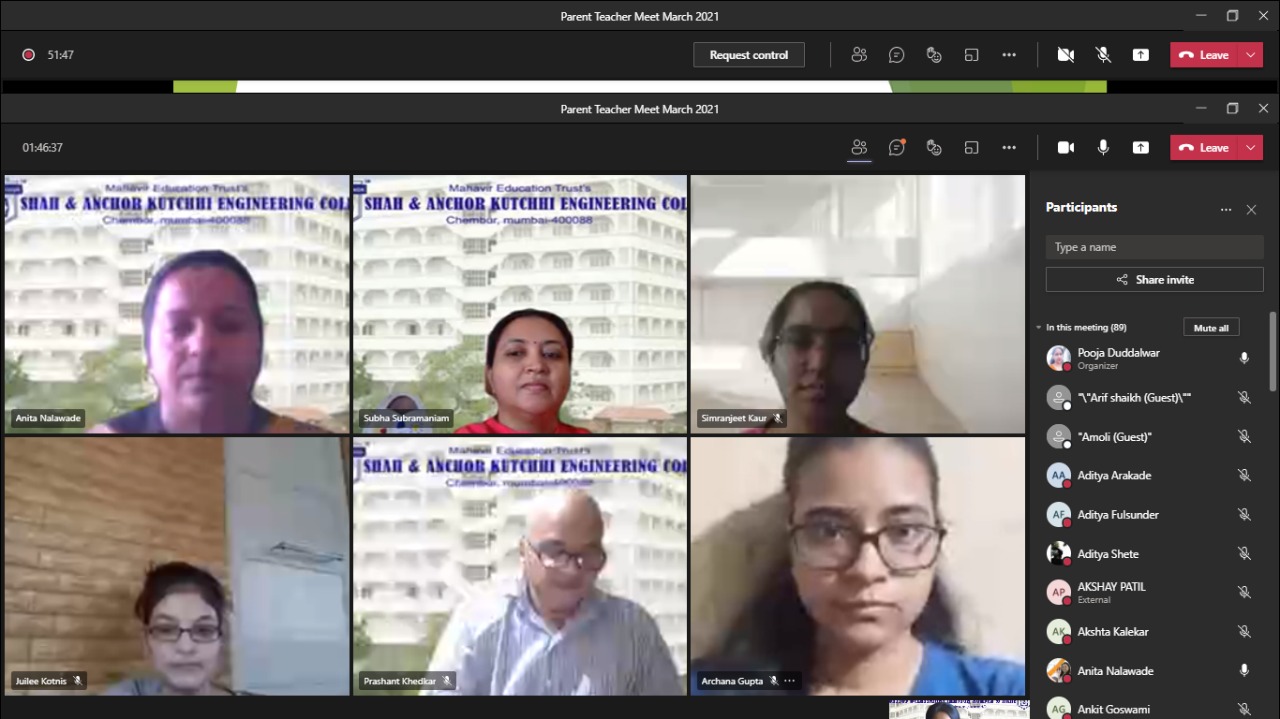Open breakout rooms icon in 01:46:37 toolbar
The width and height of the screenshot is (1280, 719).
tap(971, 148)
